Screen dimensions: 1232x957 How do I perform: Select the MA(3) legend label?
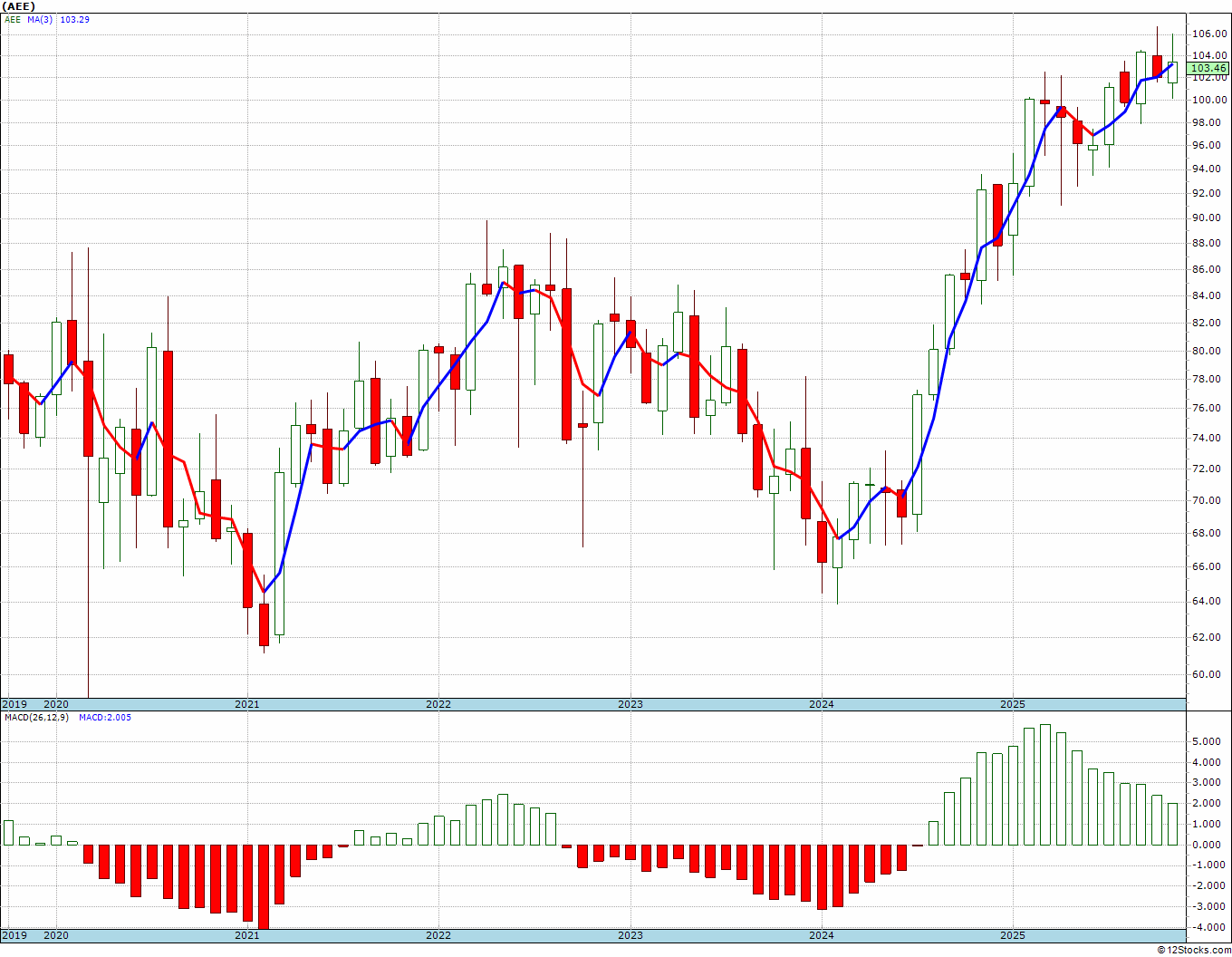coord(42,19)
